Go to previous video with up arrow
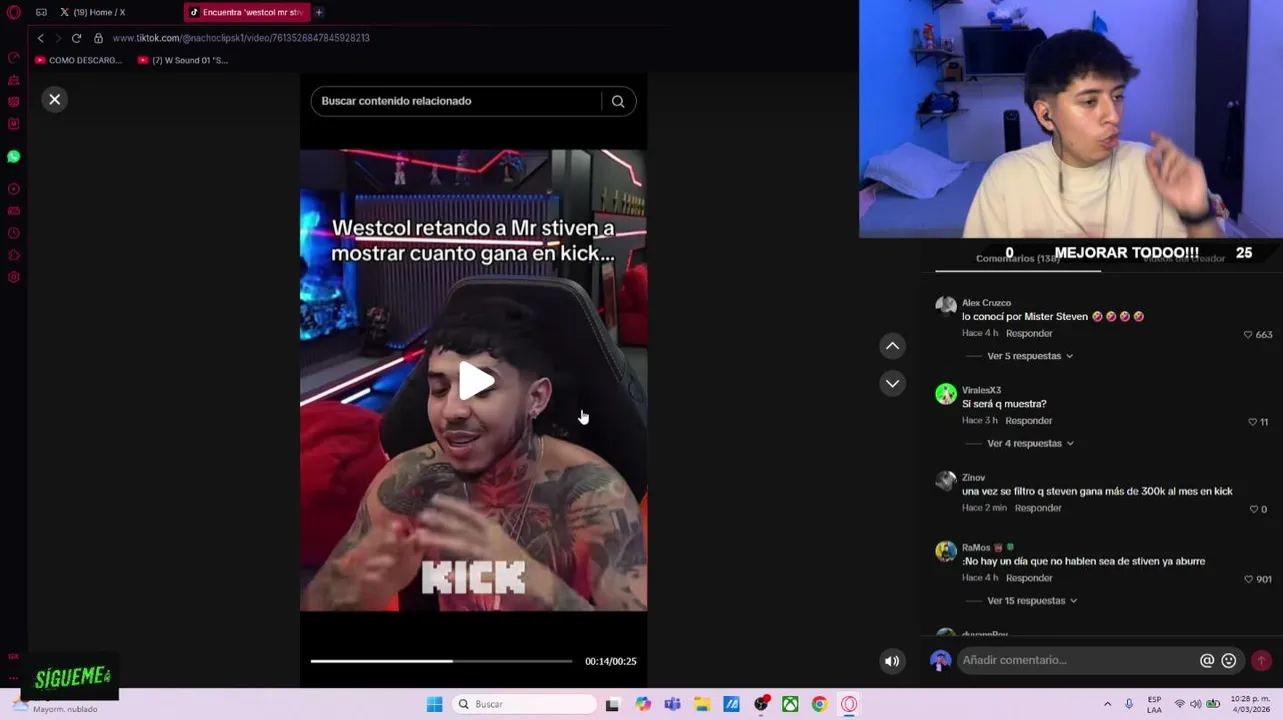 (892, 346)
